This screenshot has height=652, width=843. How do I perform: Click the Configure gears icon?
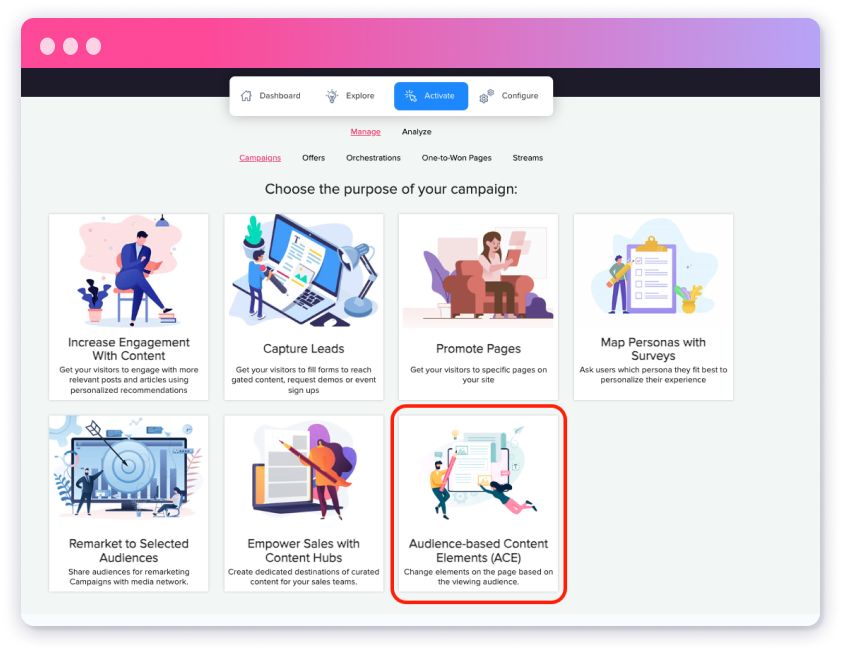[x=487, y=96]
